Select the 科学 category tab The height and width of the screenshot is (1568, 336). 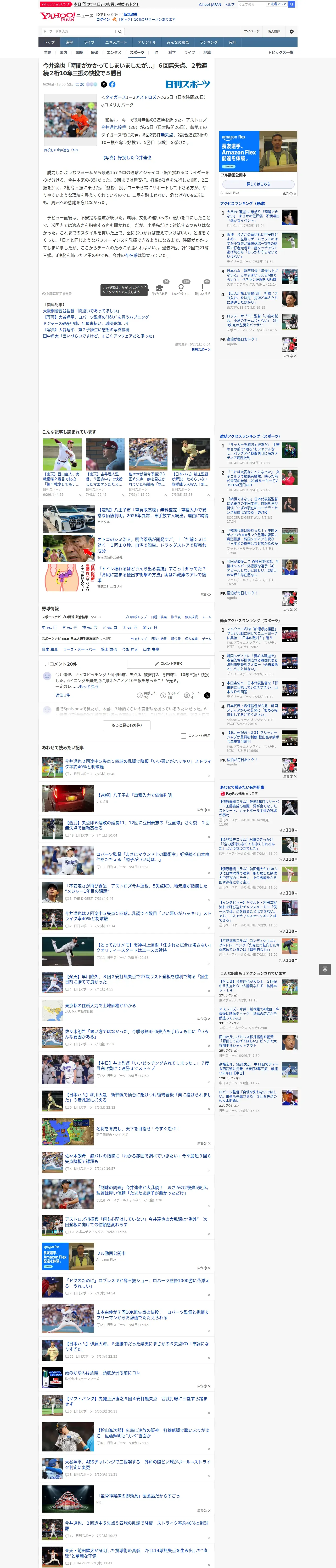click(172, 52)
